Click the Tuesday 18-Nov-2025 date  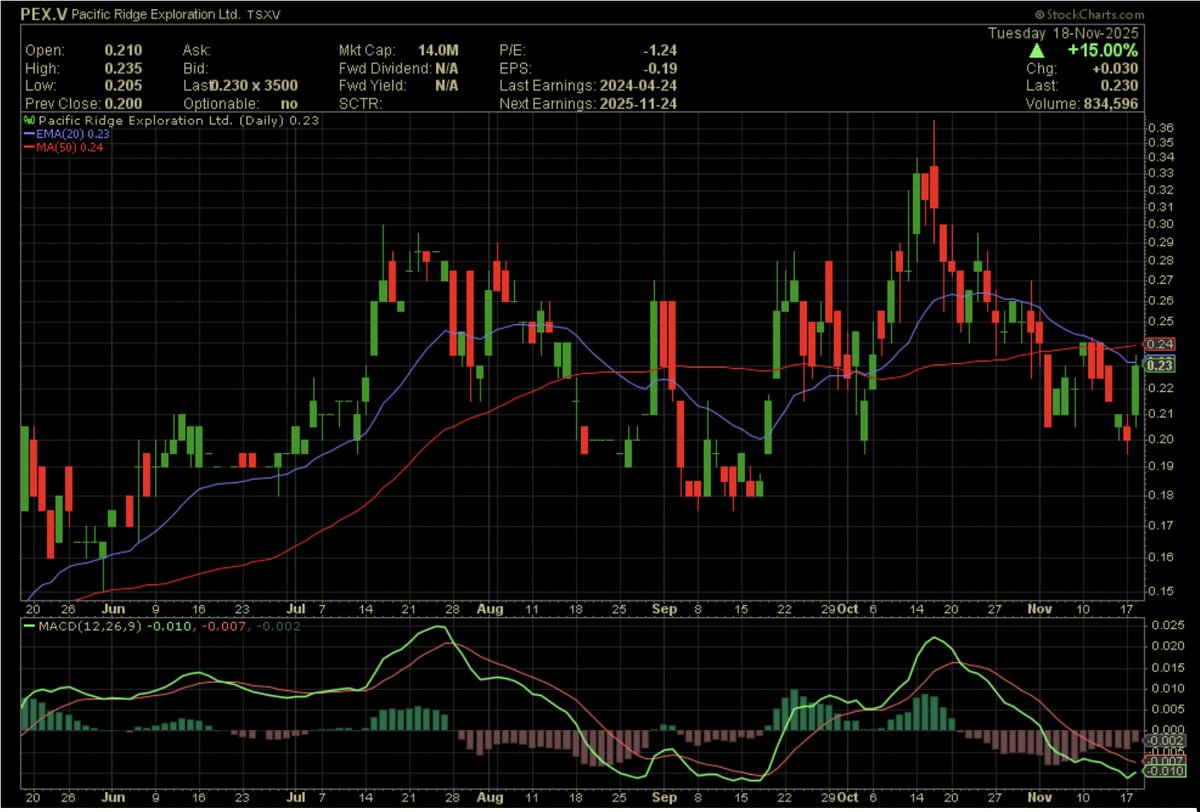coord(1064,32)
